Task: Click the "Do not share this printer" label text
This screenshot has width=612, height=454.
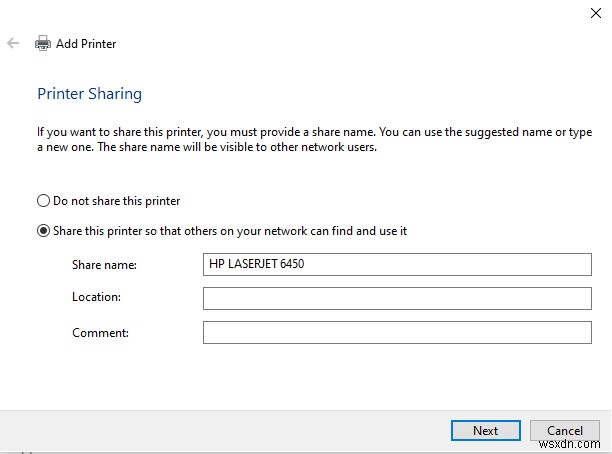Action: point(117,201)
